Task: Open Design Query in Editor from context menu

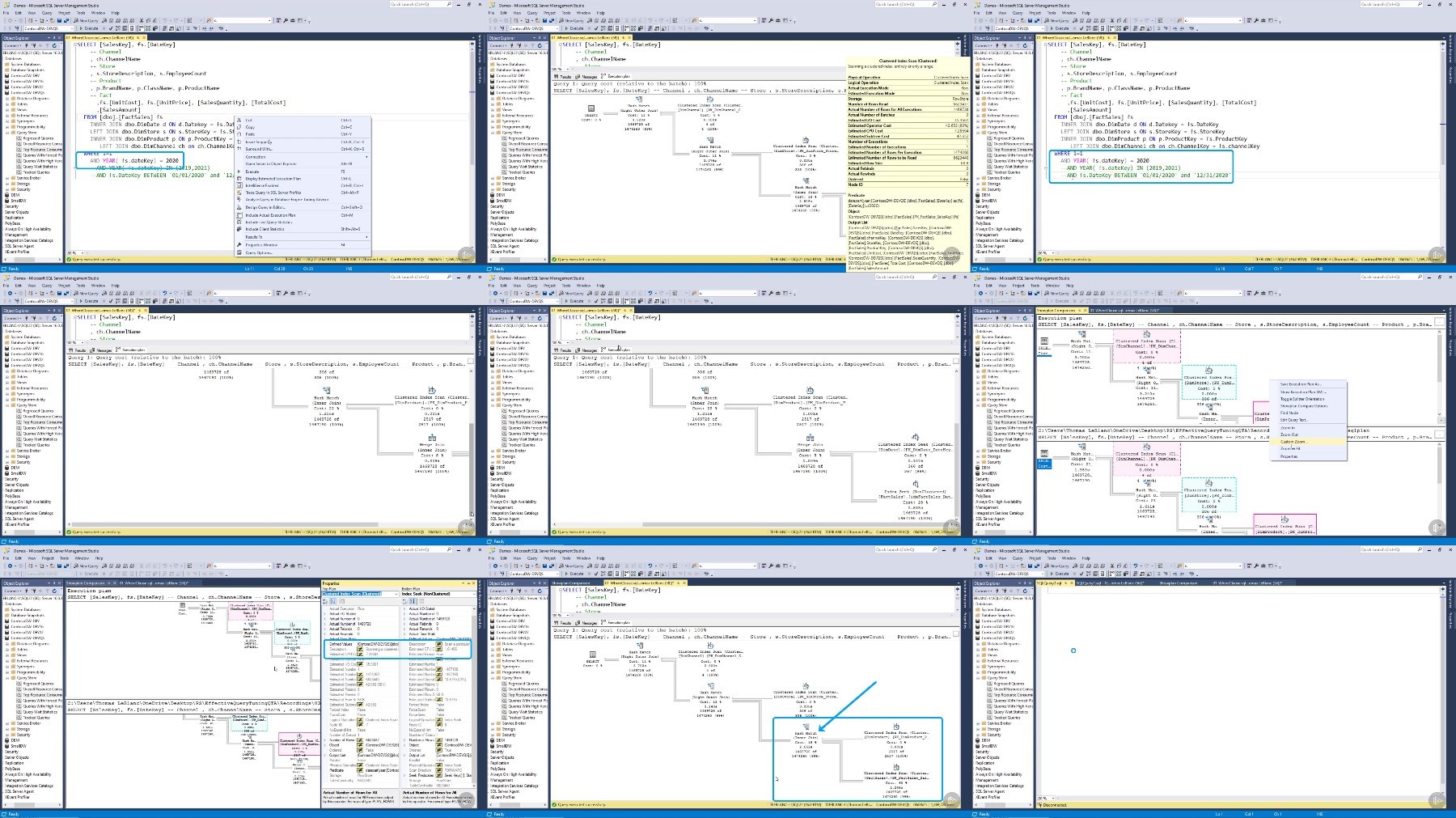Action: click(265, 207)
